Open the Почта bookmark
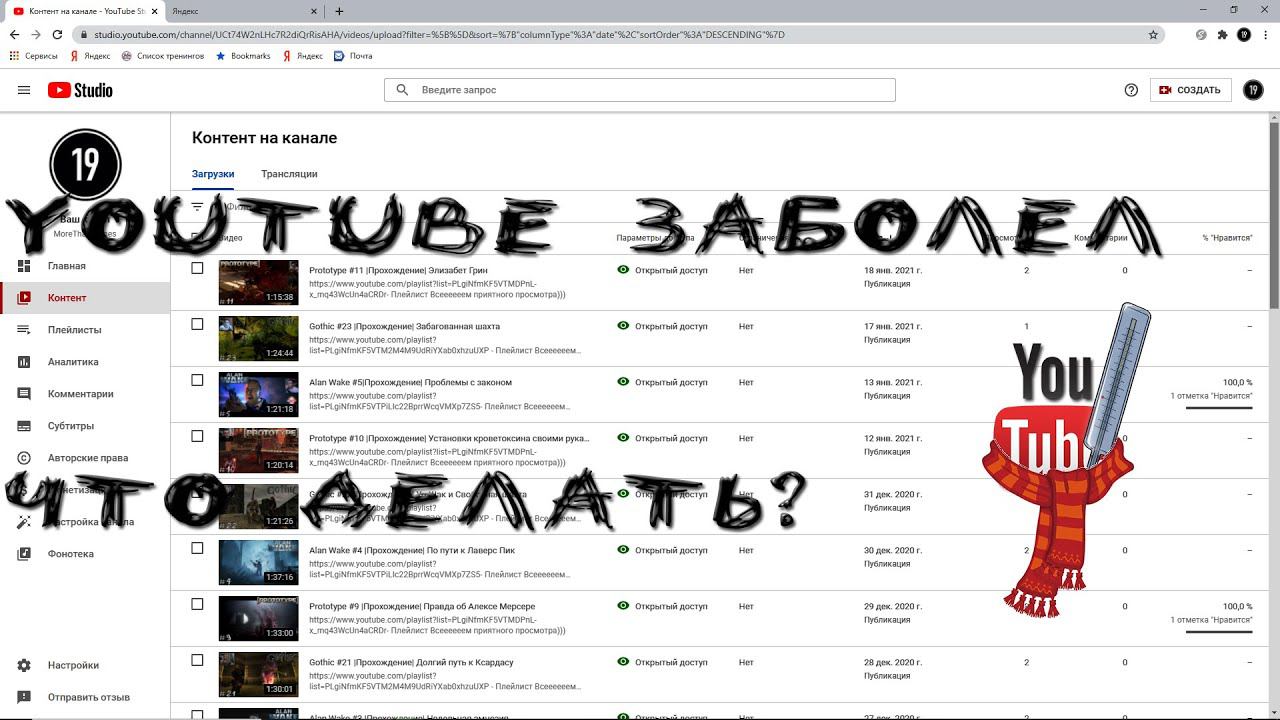1280x720 pixels. coord(353,56)
